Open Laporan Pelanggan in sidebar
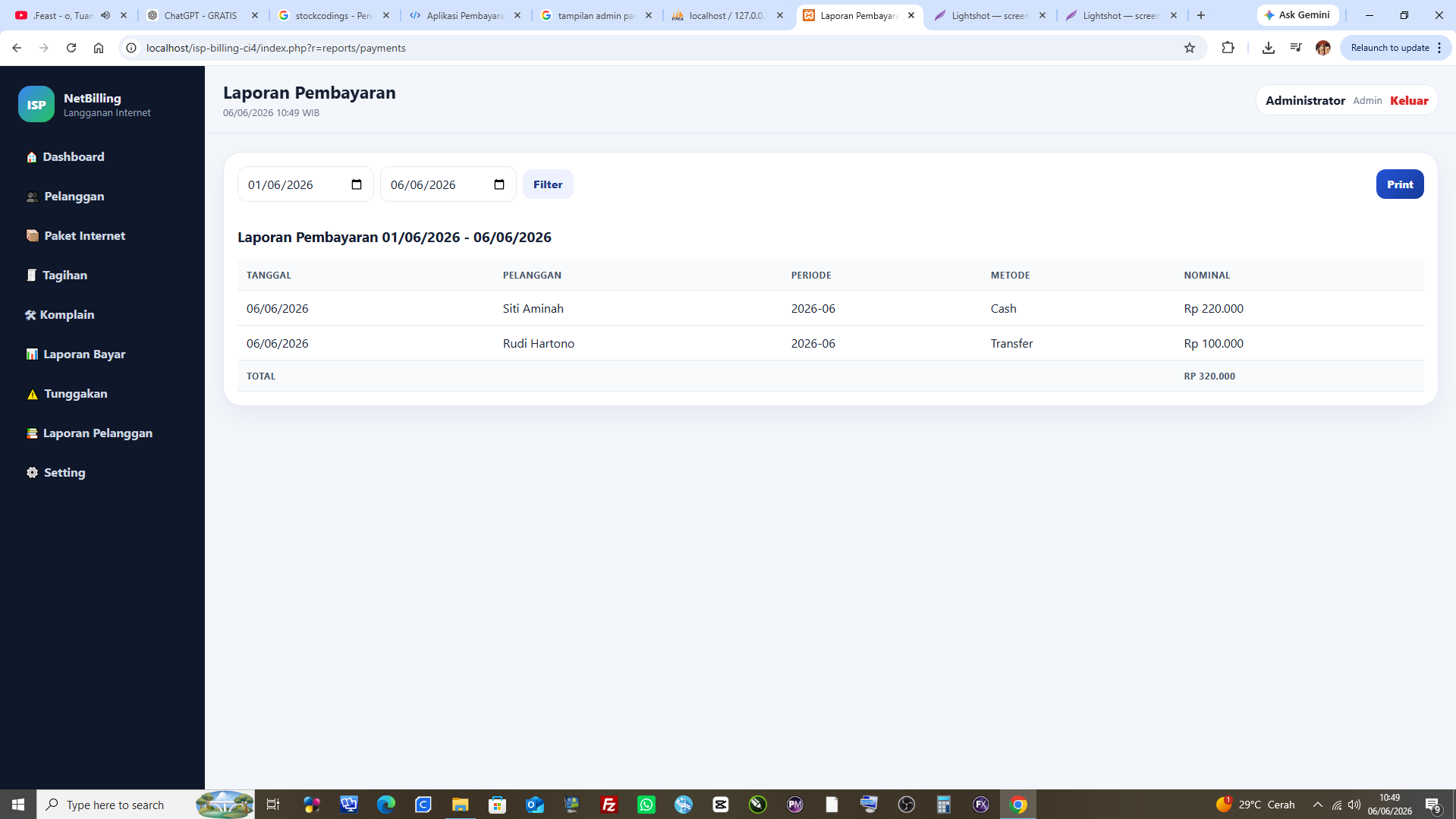The image size is (1456, 819). pos(90,433)
